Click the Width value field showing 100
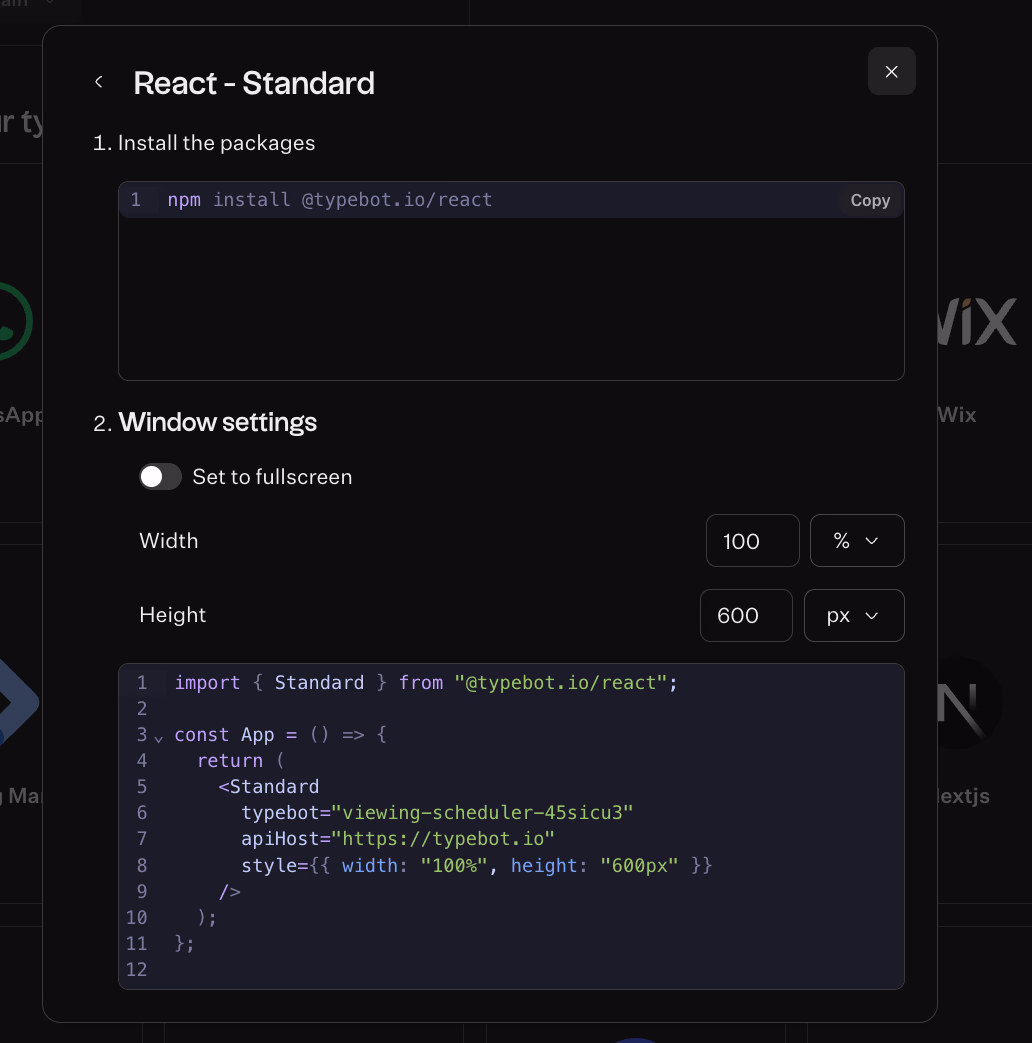Viewport: 1032px width, 1043px height. click(752, 541)
